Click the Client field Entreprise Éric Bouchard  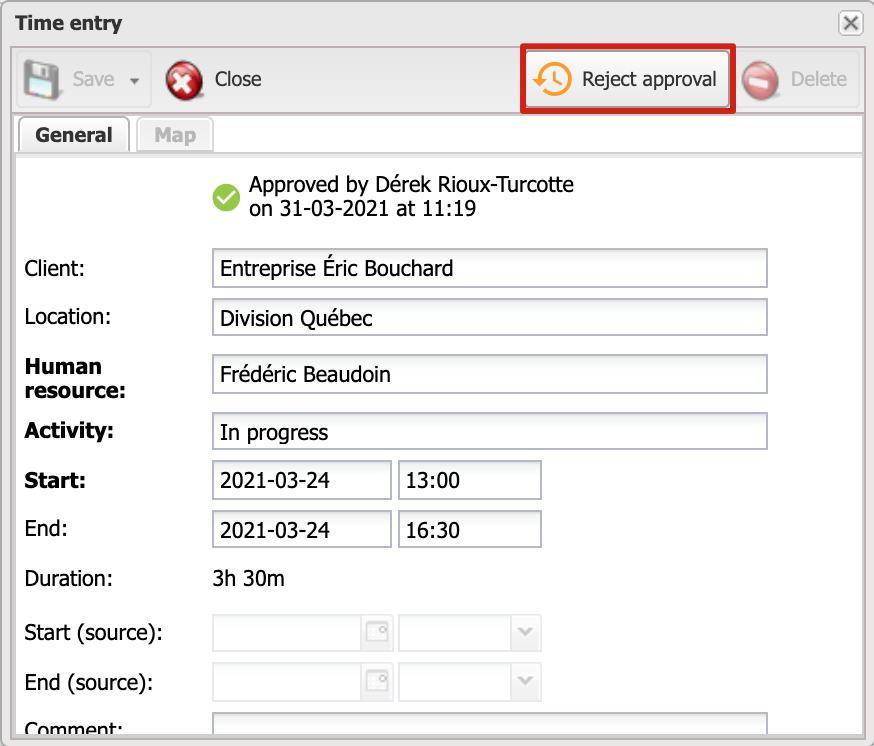point(489,268)
